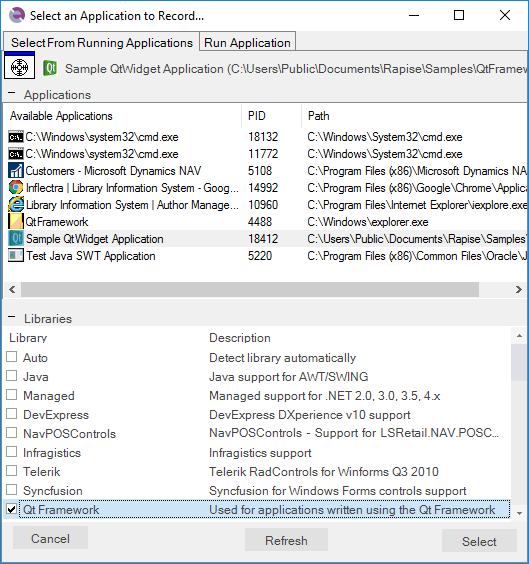529x564 pixels.
Task: Click the cmd.exe icon for PID 11772
Action: 16,154
